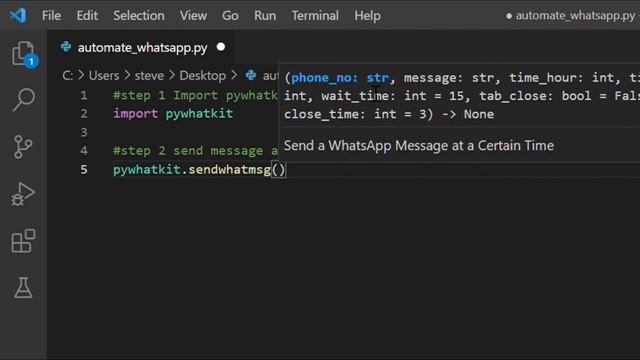Click window title automate_whatsapp.py
This screenshot has width=640, height=360.
click(x=575, y=16)
